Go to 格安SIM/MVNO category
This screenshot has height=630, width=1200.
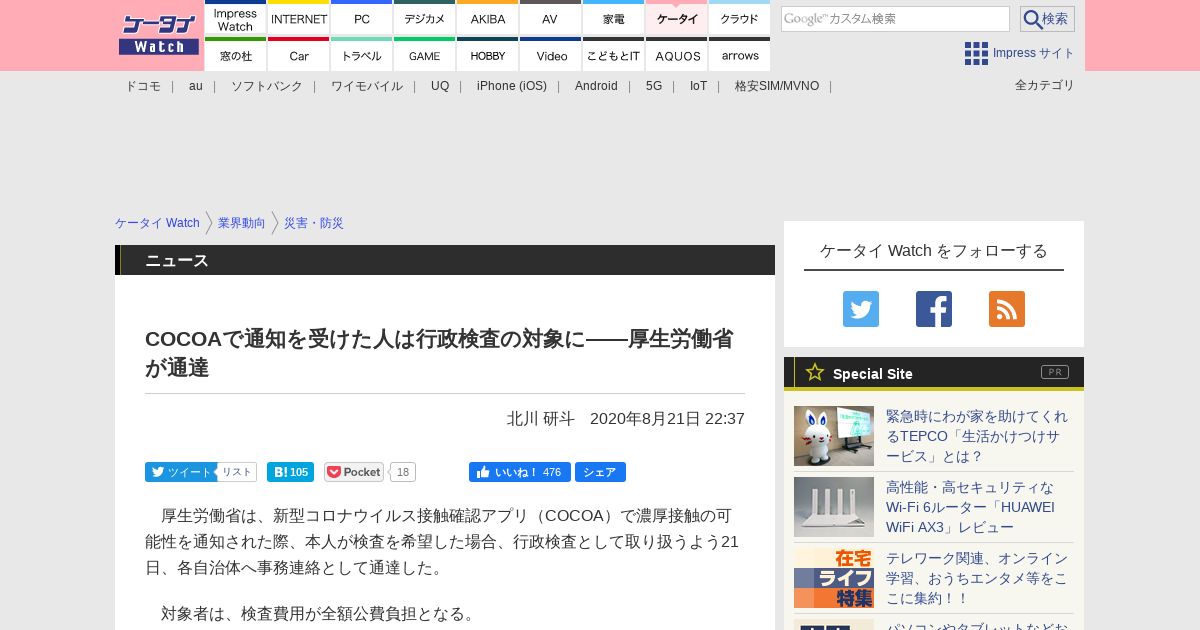pos(777,86)
